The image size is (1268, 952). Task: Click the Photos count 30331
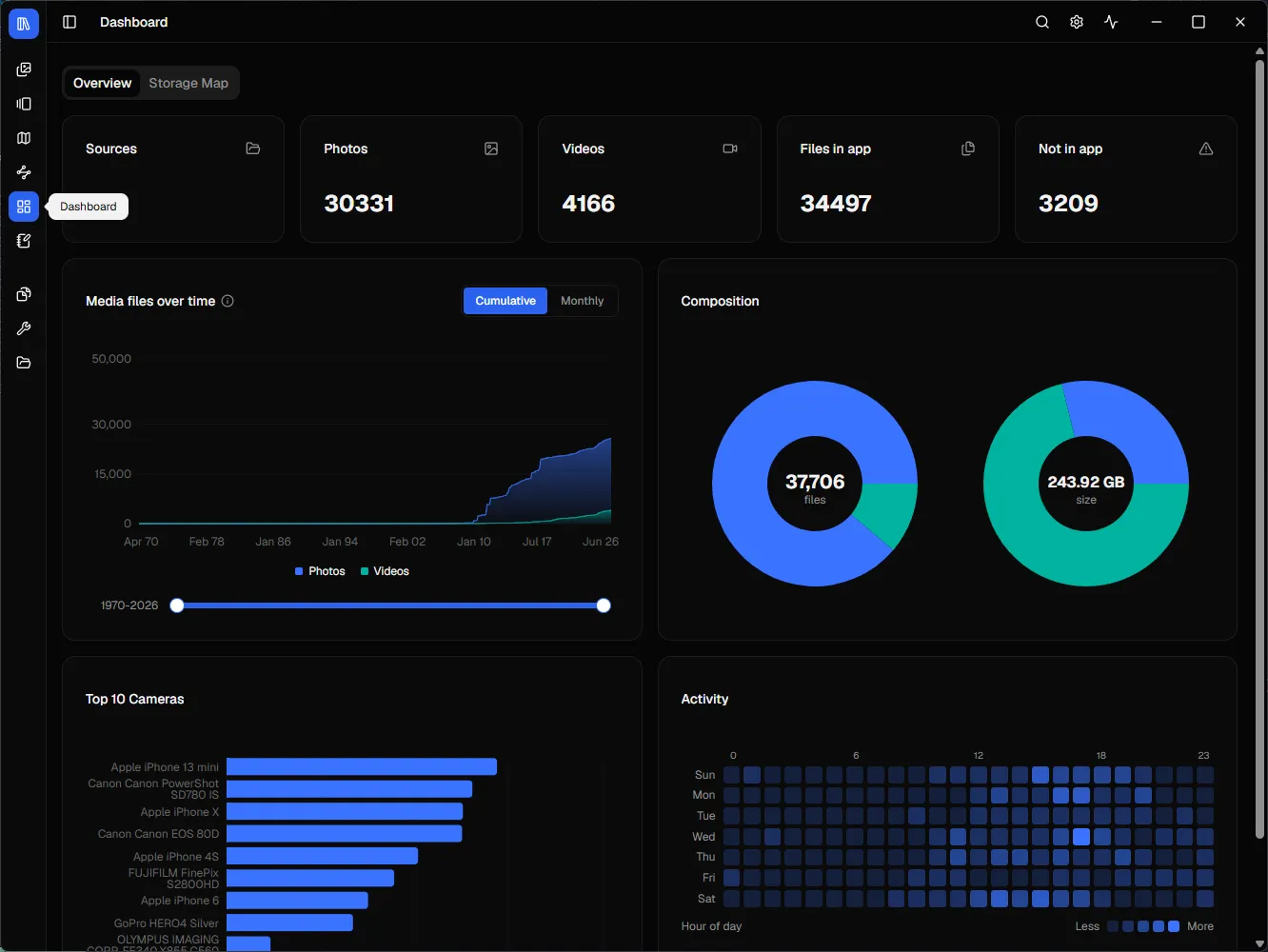coord(359,204)
